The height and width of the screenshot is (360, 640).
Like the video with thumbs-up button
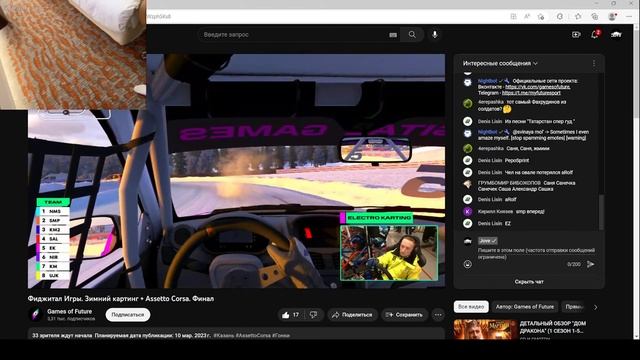tap(290, 315)
